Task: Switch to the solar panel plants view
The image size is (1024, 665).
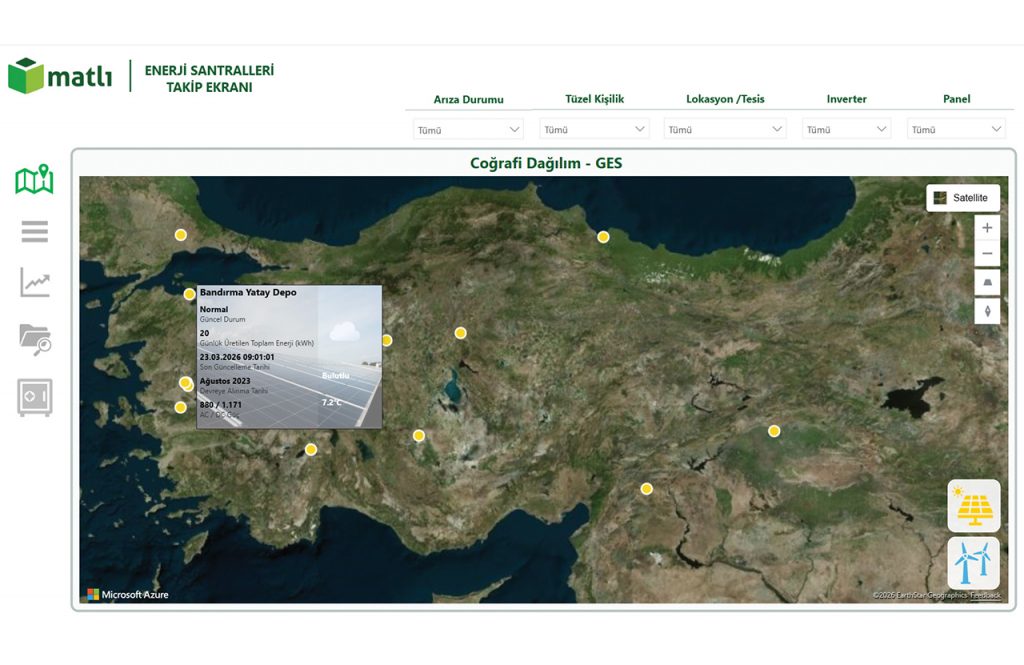Action: pyautogui.click(x=973, y=506)
